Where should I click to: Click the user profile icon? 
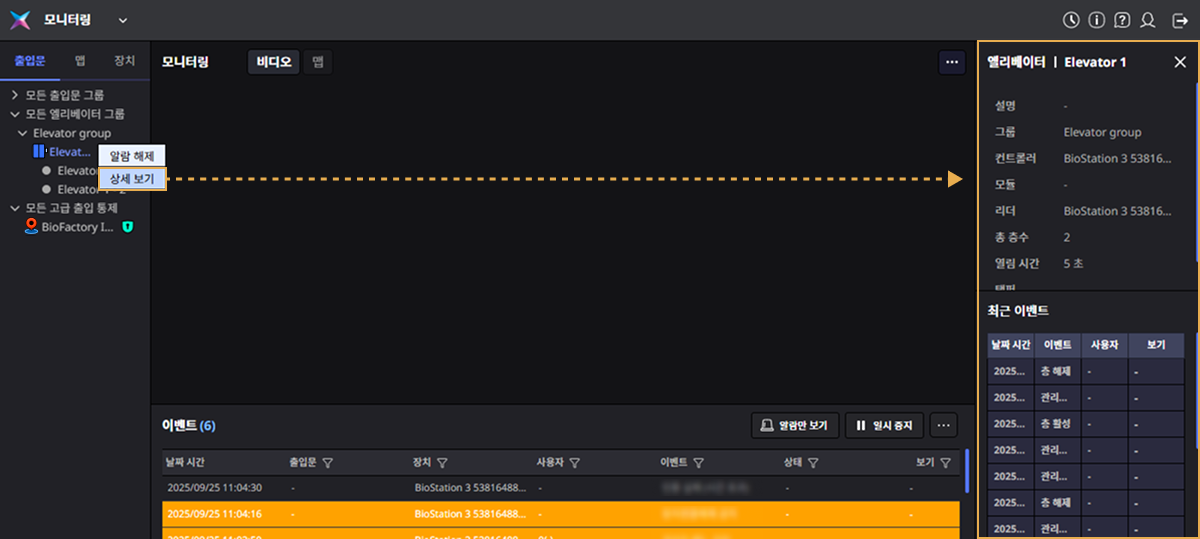pyautogui.click(x=1148, y=20)
